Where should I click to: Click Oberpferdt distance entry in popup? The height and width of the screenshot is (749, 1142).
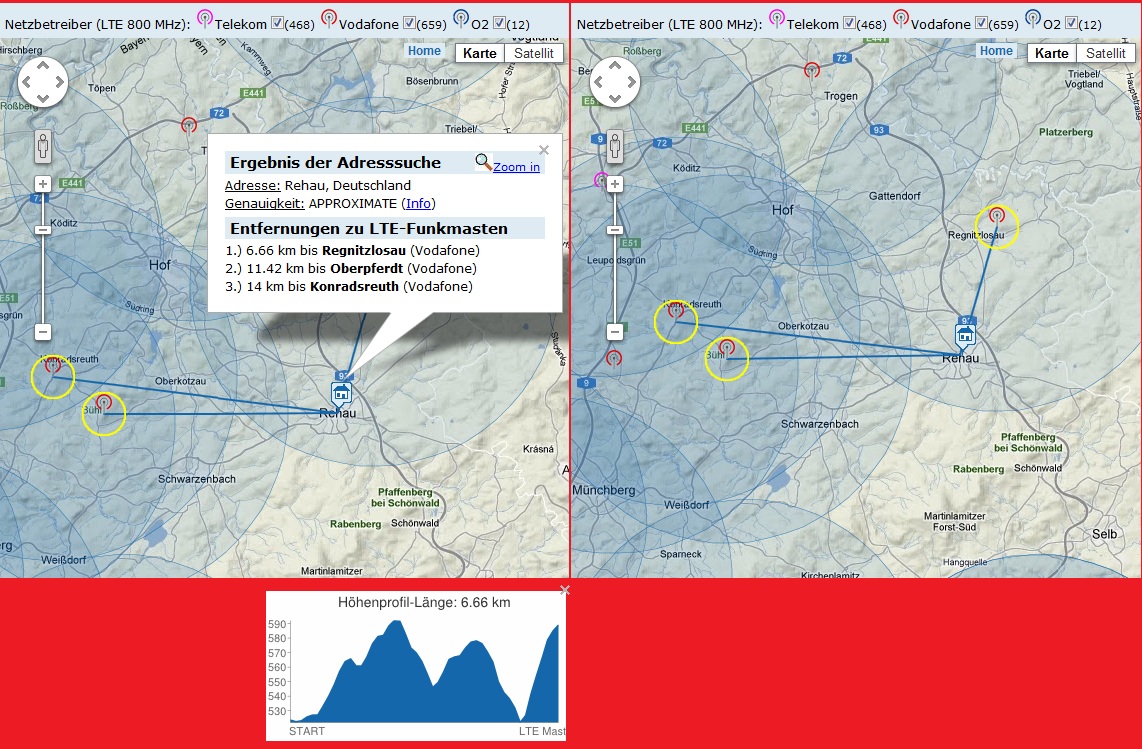[x=351, y=269]
